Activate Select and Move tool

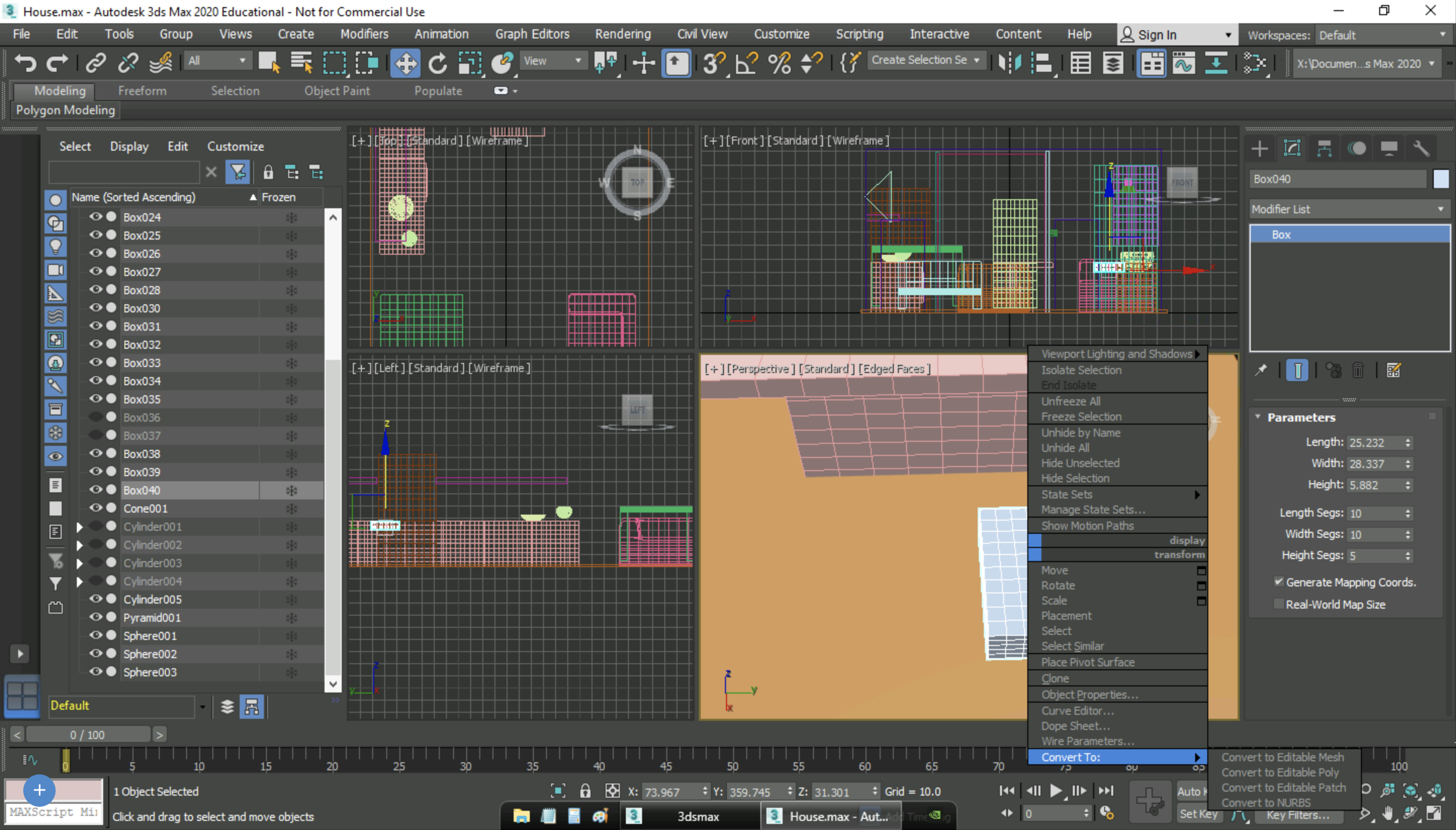405,63
